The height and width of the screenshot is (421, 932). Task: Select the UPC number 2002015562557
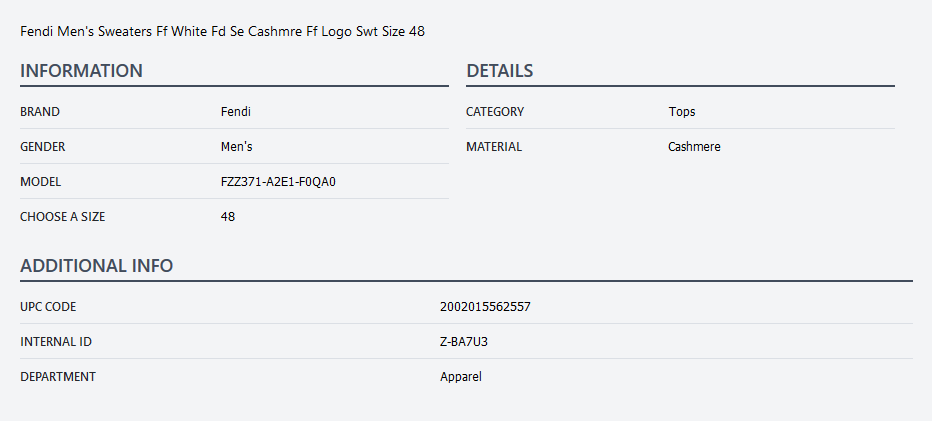[x=485, y=307]
